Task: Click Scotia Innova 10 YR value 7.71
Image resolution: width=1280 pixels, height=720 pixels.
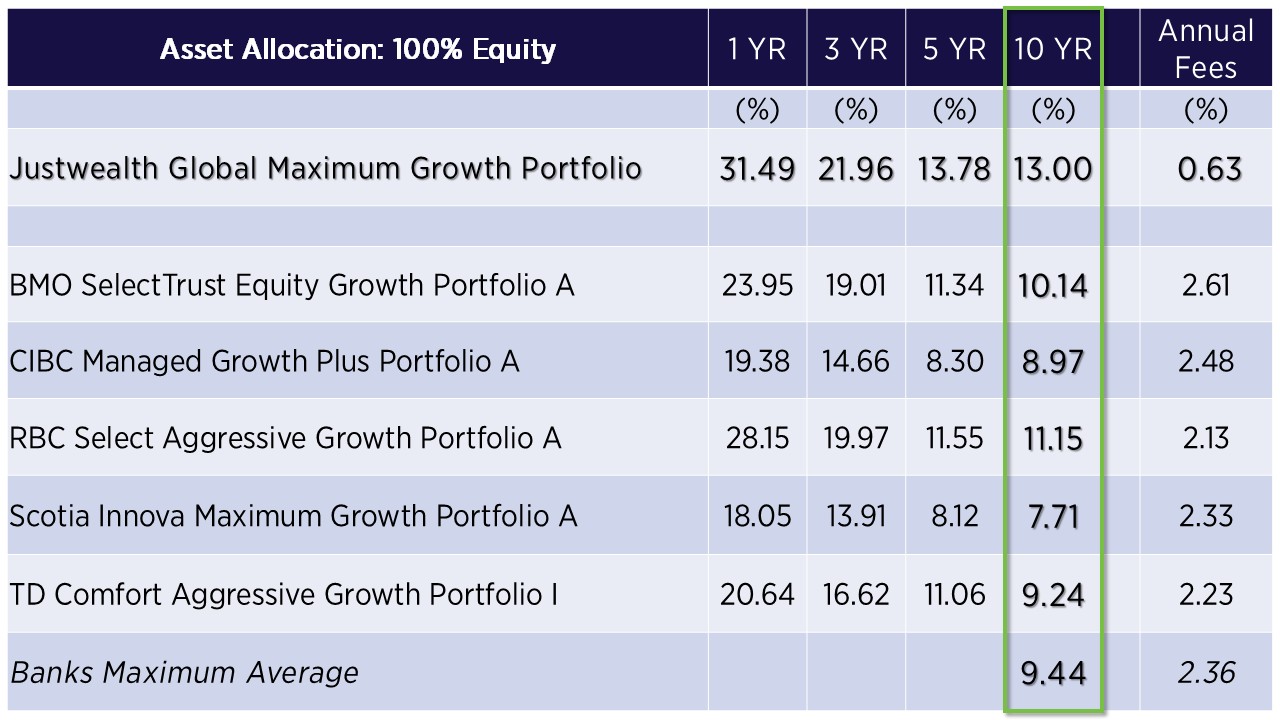Action: pyautogui.click(x=1053, y=517)
